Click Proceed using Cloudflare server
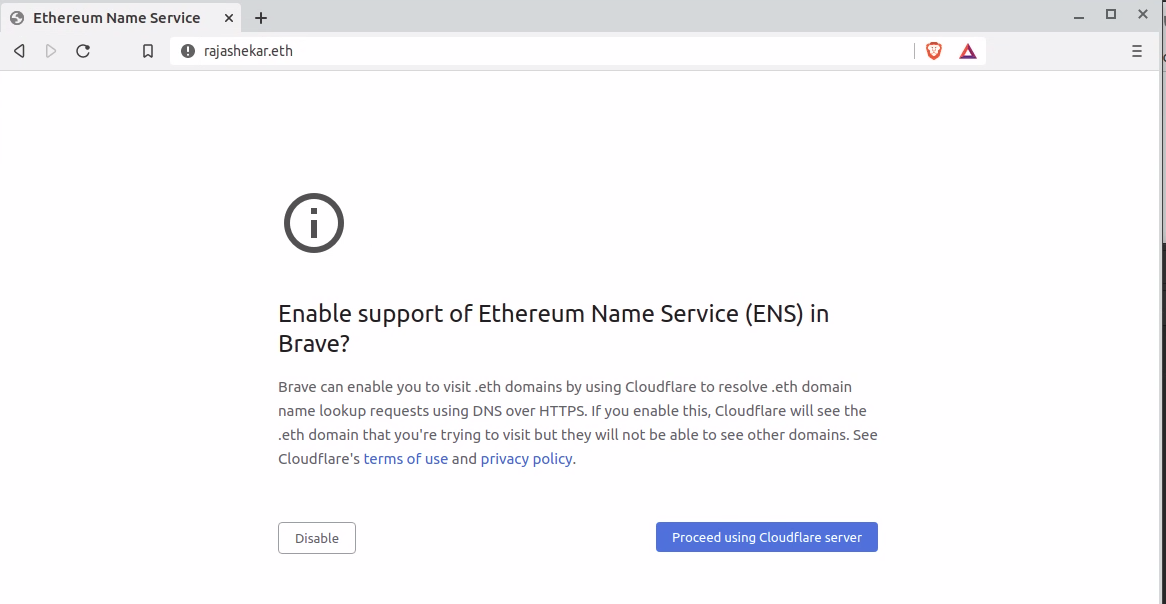 767,537
